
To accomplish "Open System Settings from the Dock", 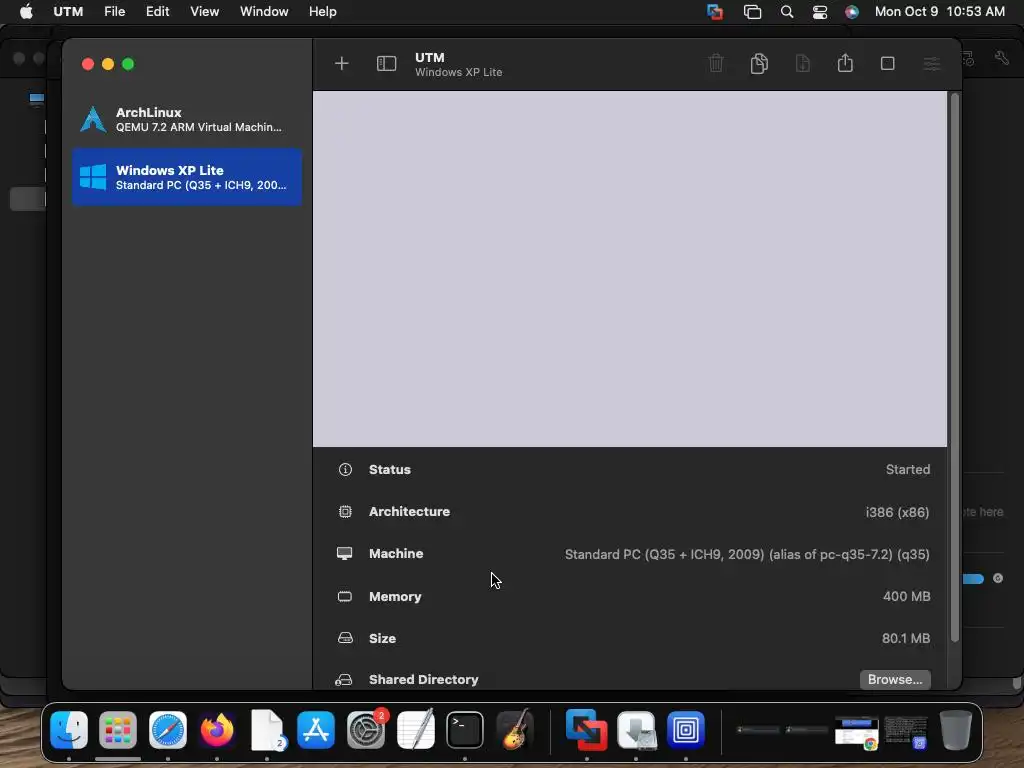I will click(x=366, y=729).
